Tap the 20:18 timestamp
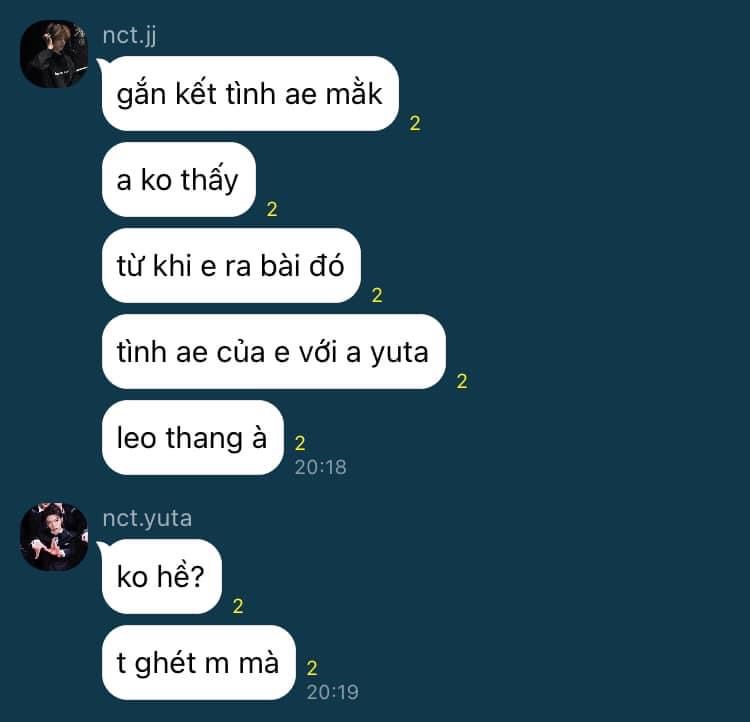This screenshot has height=722, width=750. pos(320,467)
